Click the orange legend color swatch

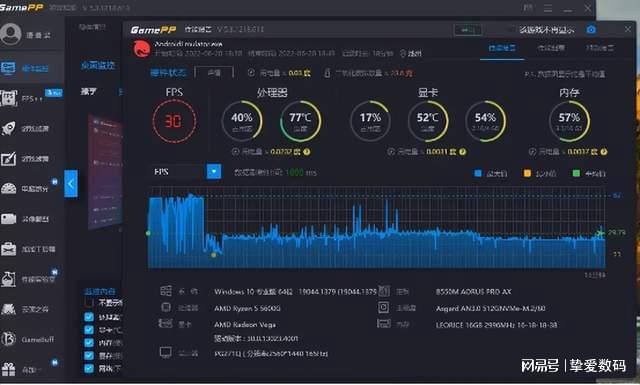527,174
